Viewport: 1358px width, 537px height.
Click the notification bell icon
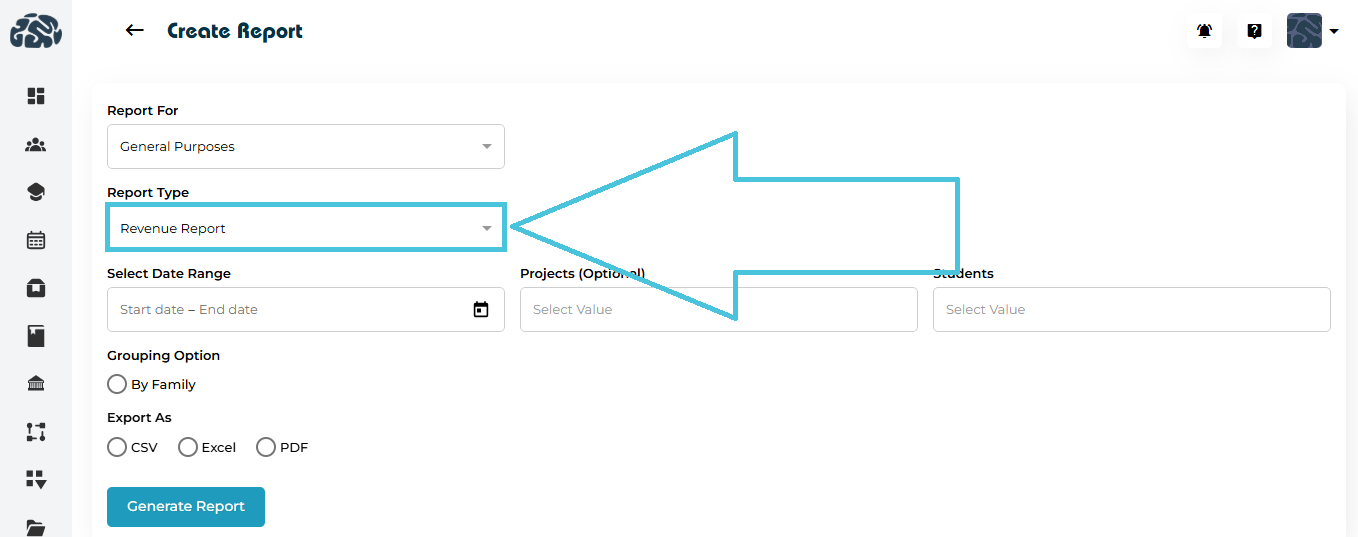(1204, 31)
